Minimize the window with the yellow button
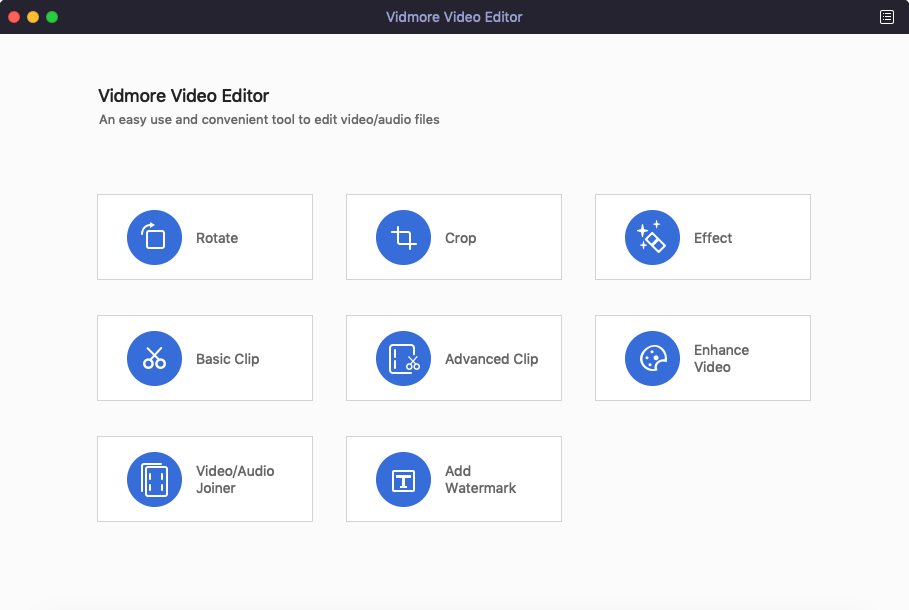The image size is (909, 610). coord(33,17)
